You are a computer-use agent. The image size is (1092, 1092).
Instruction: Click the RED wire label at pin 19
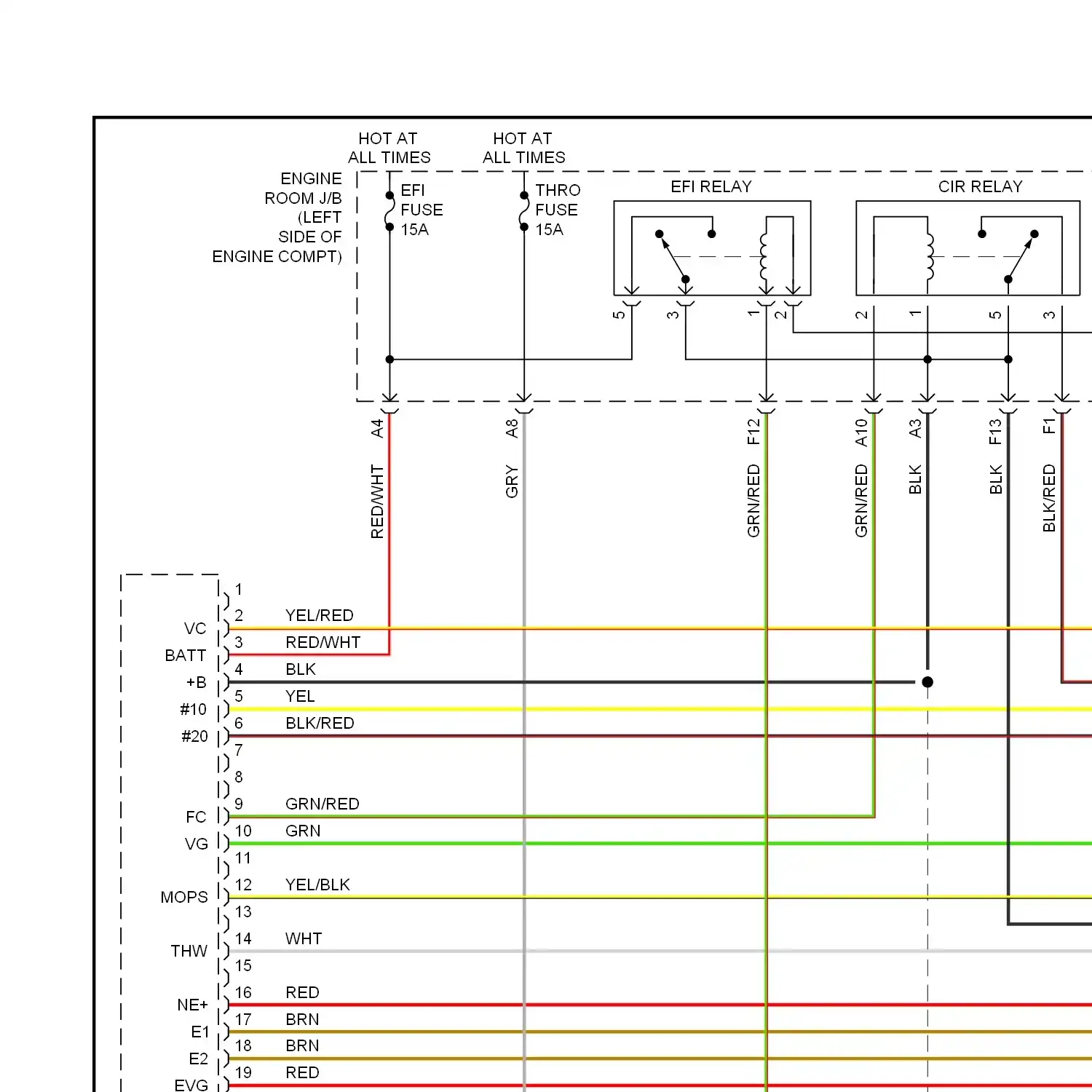click(302, 1073)
